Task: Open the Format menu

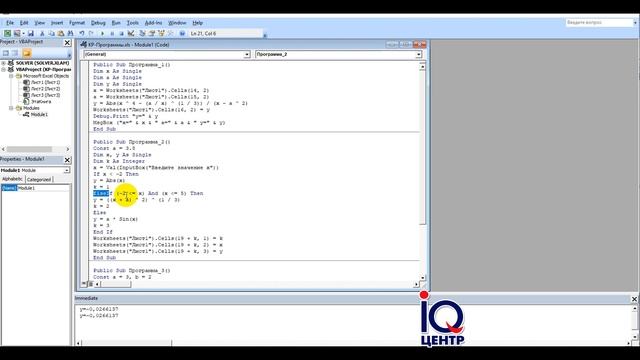Action: tap(77, 23)
